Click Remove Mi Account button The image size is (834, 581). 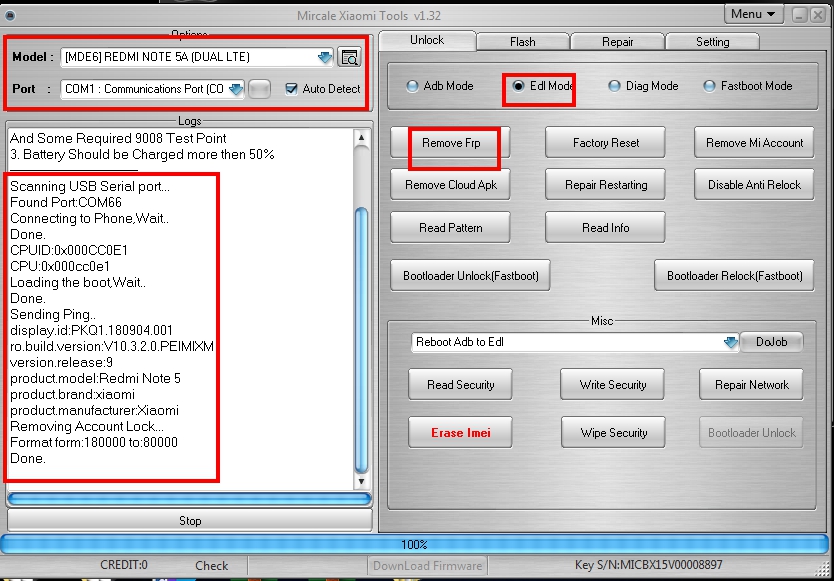tap(754, 143)
